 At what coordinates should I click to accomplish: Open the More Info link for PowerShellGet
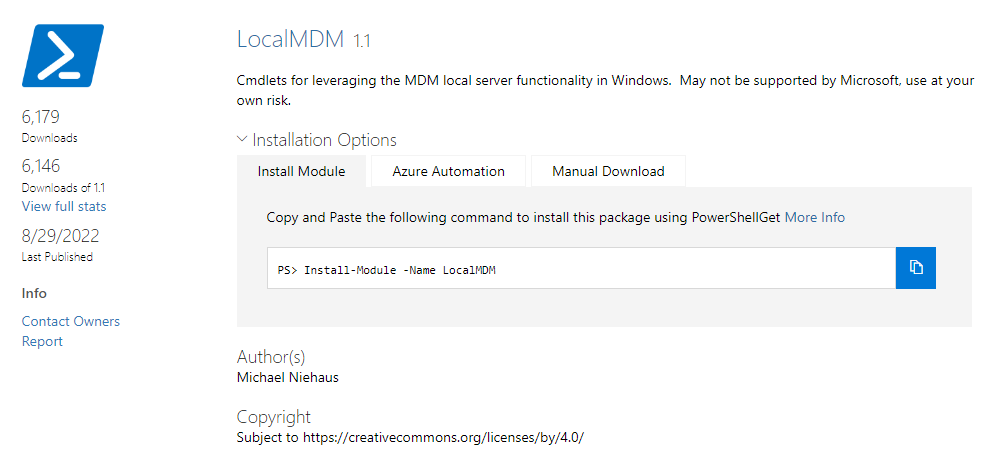(815, 217)
